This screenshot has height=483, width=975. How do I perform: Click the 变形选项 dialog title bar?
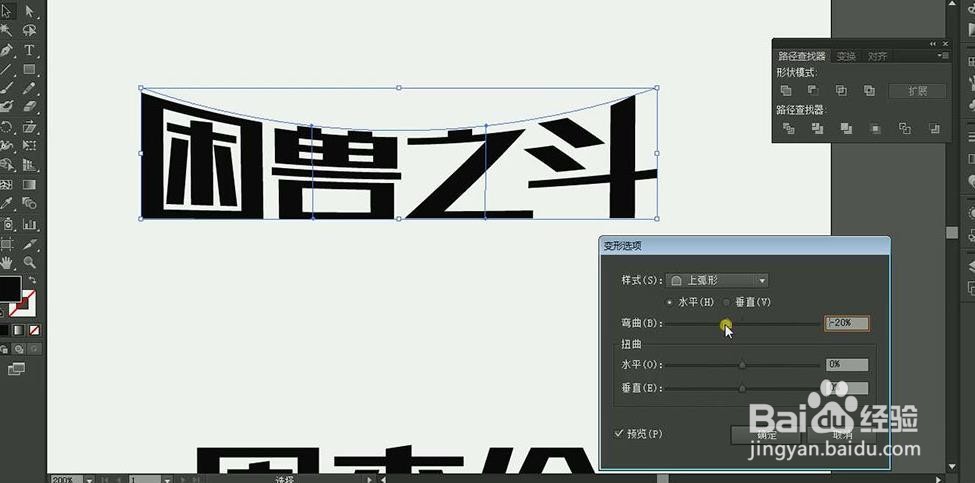tap(744, 246)
